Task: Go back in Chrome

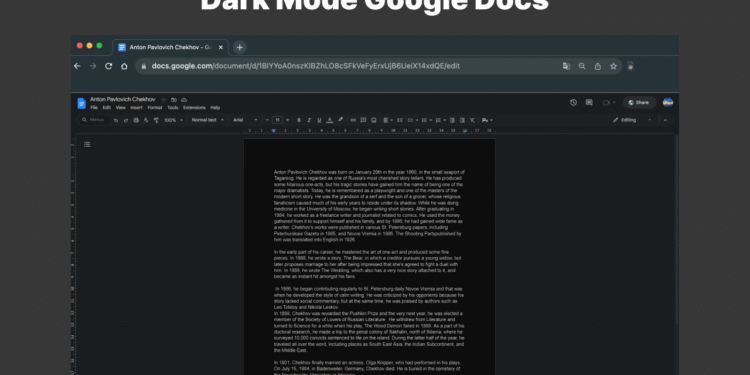Action: [x=77, y=66]
